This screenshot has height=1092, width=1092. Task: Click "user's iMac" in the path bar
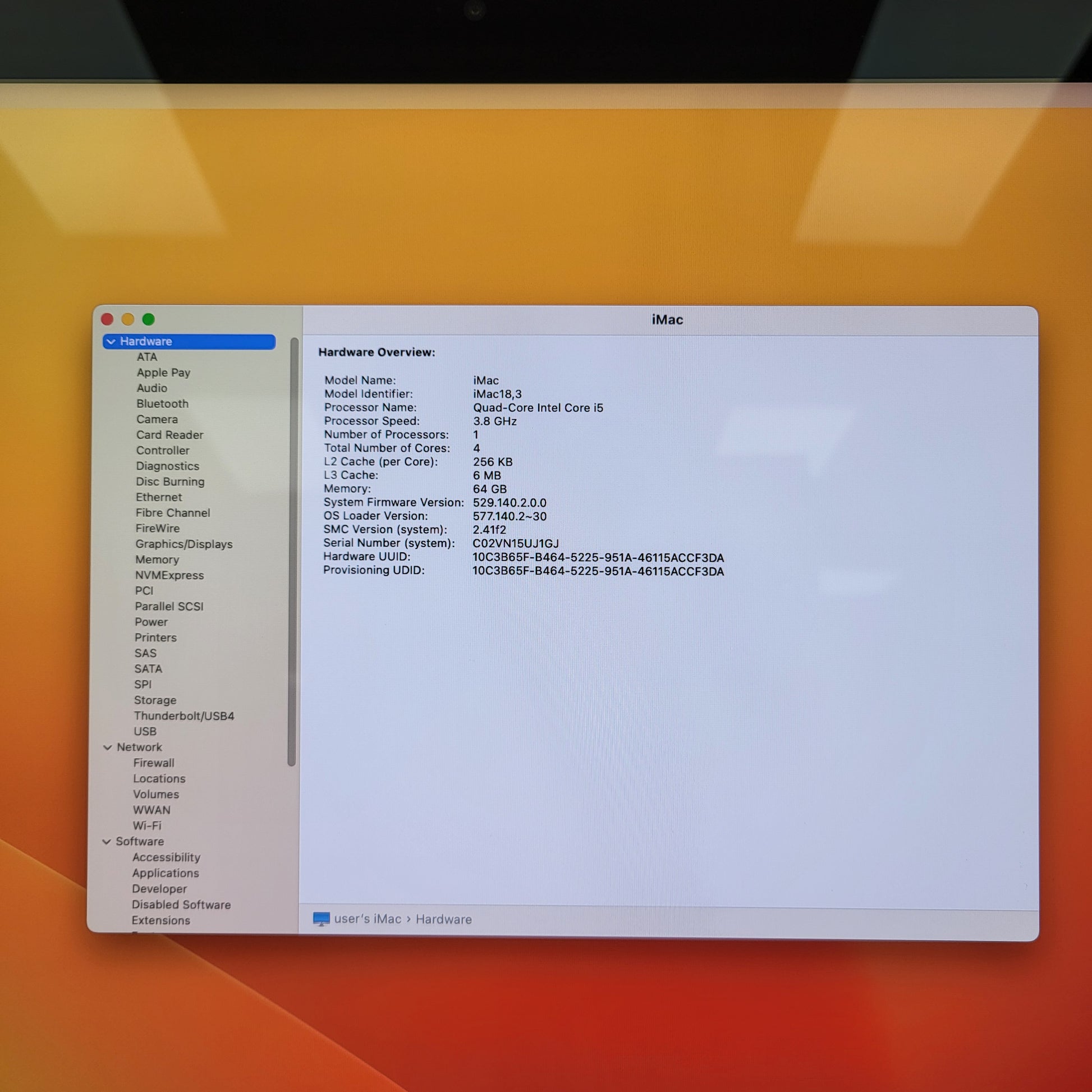(368, 919)
